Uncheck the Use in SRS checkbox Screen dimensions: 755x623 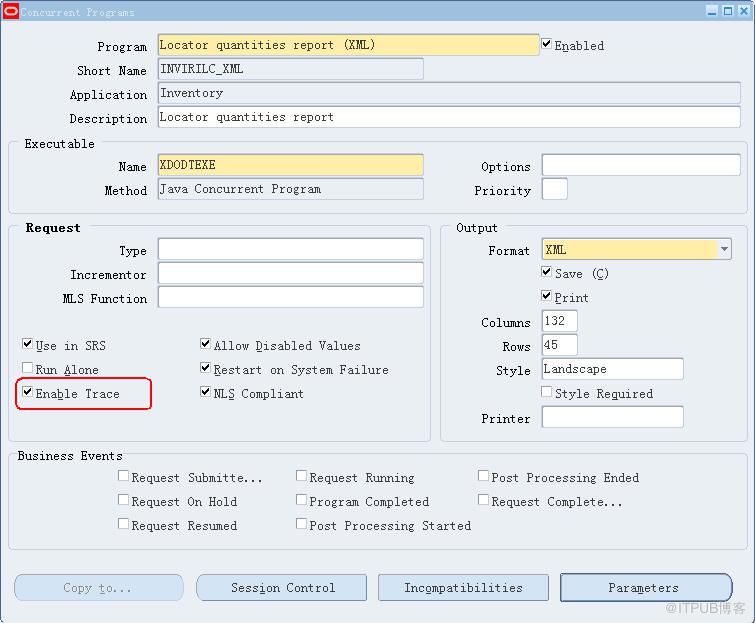point(28,345)
